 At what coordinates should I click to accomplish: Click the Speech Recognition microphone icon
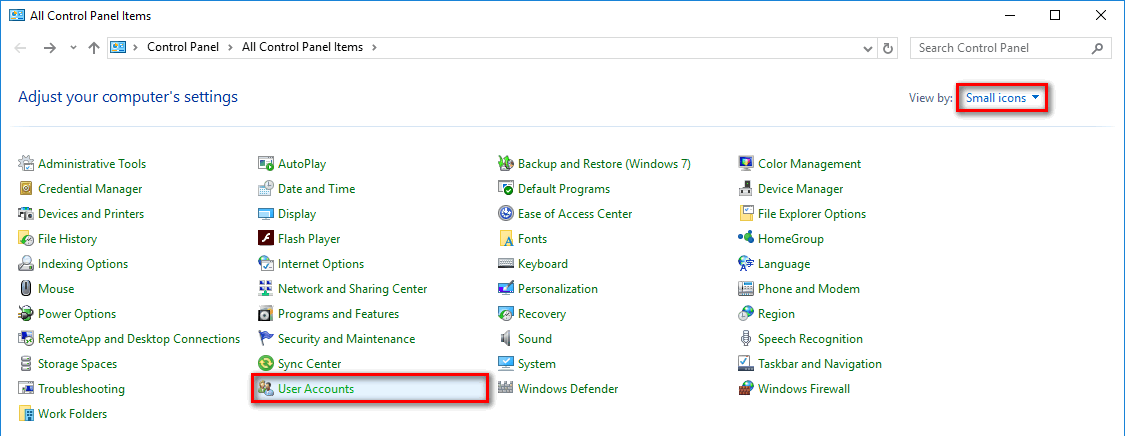pyautogui.click(x=746, y=338)
